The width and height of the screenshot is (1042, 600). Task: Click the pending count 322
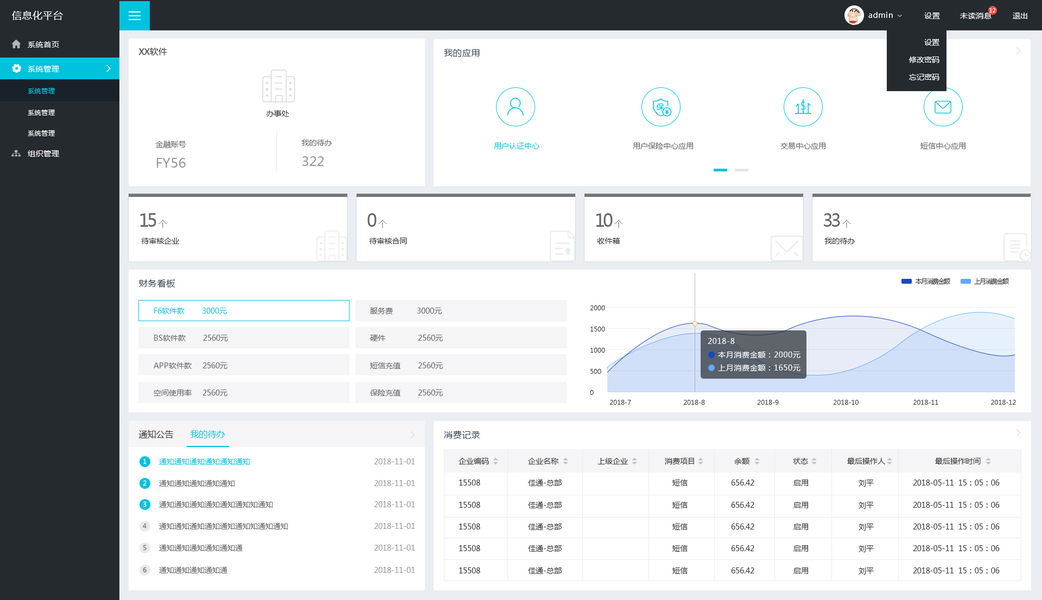pos(312,161)
